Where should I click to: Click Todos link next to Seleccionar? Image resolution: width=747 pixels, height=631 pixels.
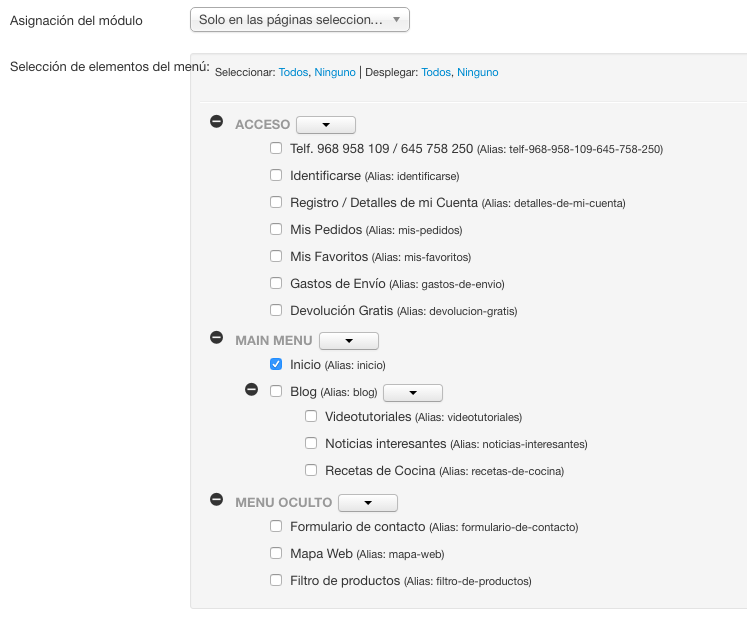click(293, 72)
